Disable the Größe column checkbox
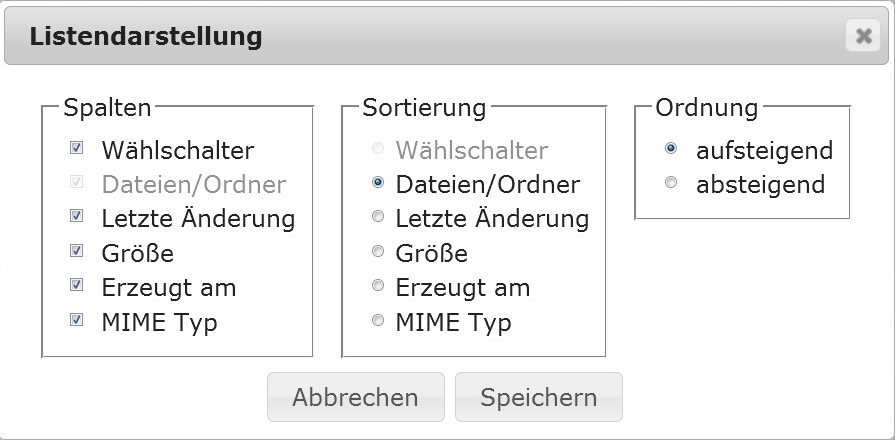 (x=77, y=250)
